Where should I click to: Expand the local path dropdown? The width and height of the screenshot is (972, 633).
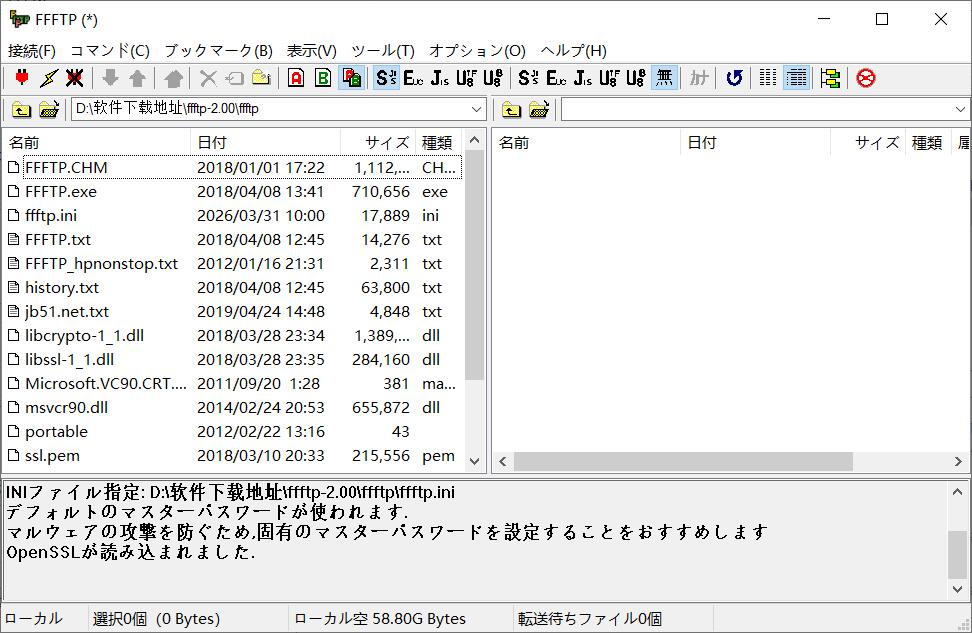pyautogui.click(x=476, y=110)
